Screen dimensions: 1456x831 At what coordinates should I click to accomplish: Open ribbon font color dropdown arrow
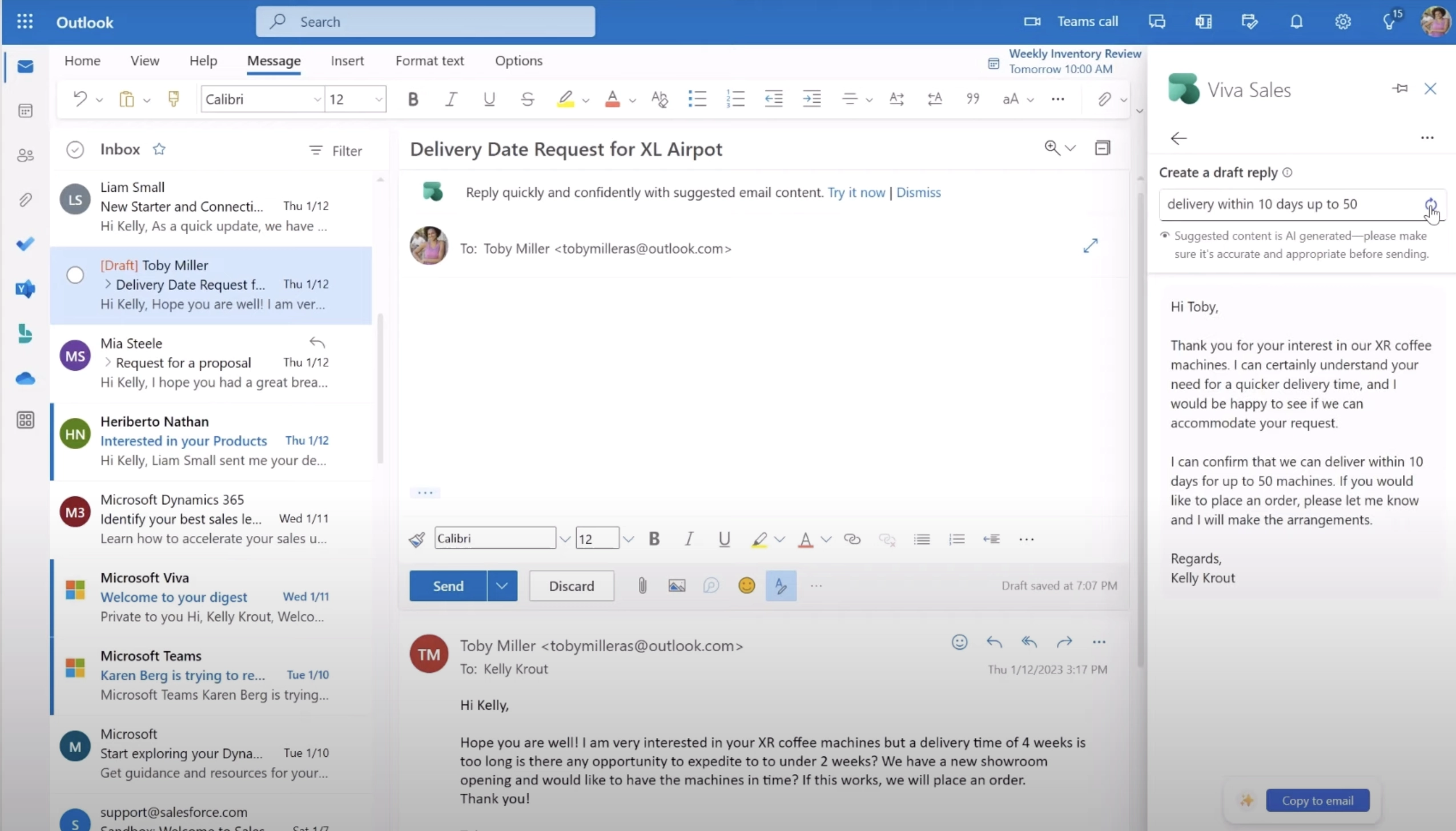pos(632,100)
